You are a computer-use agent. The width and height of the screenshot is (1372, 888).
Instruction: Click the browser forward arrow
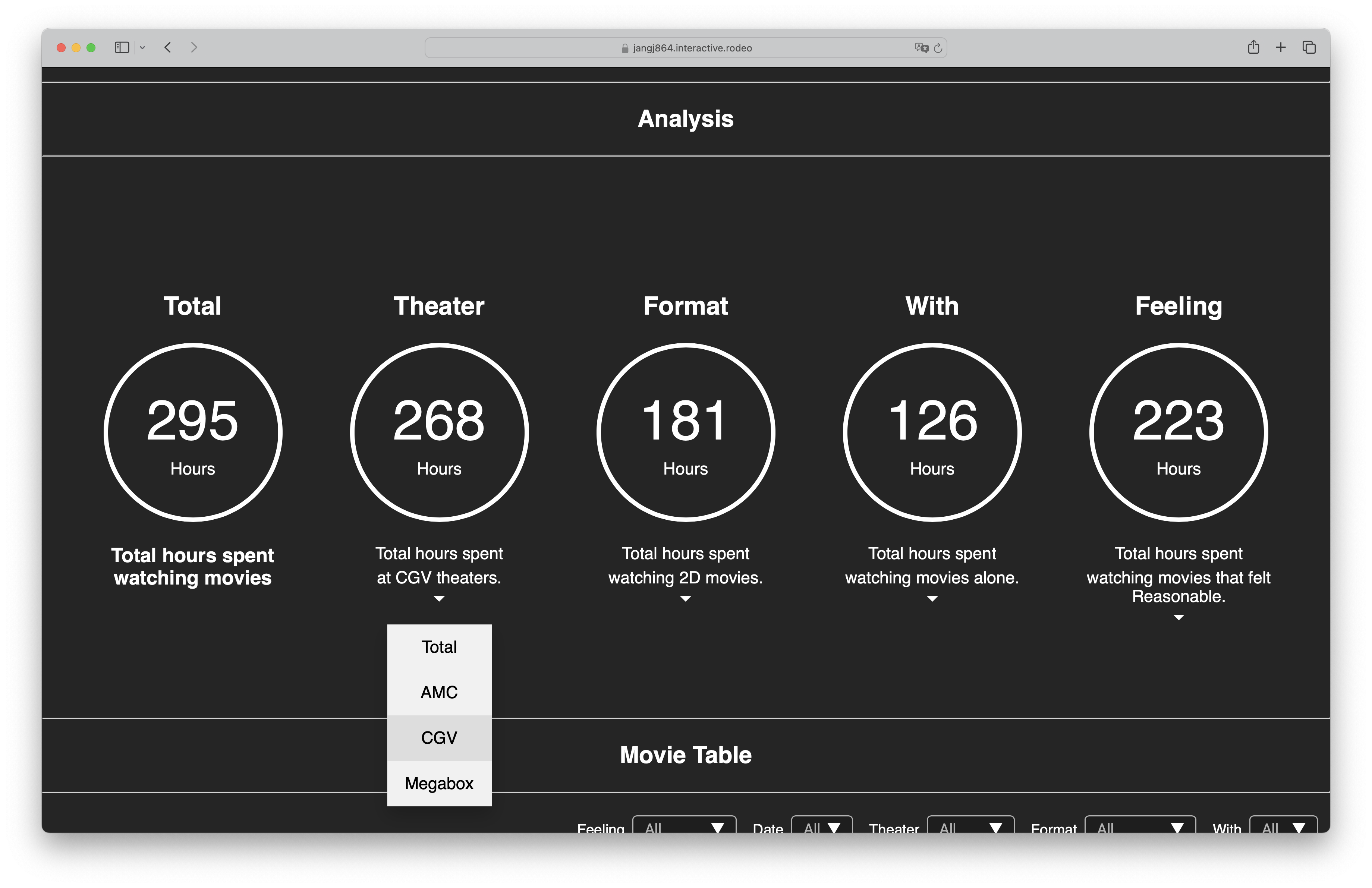[x=194, y=47]
